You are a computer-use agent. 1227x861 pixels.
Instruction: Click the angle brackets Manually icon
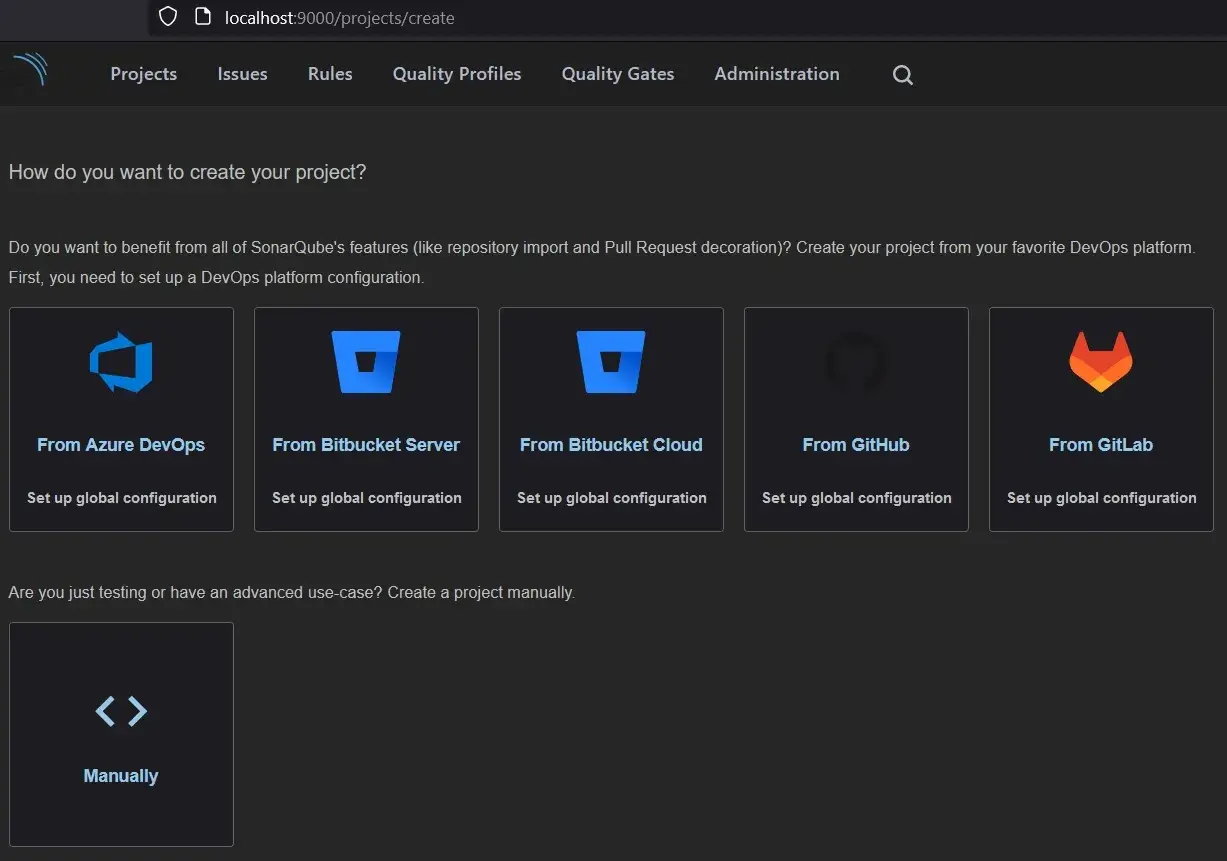[121, 711]
